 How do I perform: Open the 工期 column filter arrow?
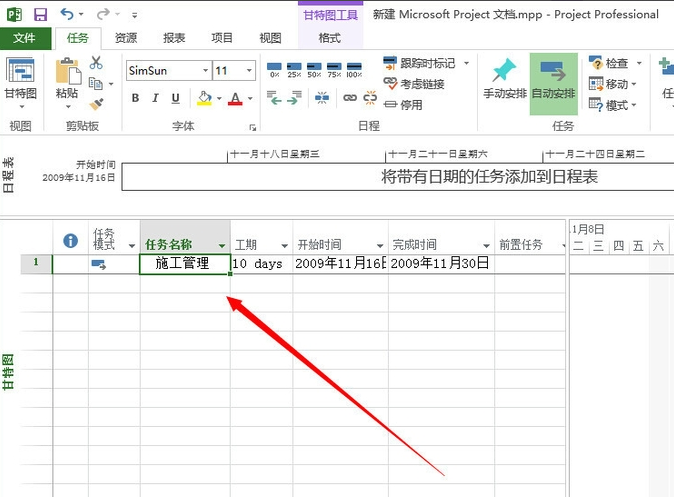coord(285,245)
